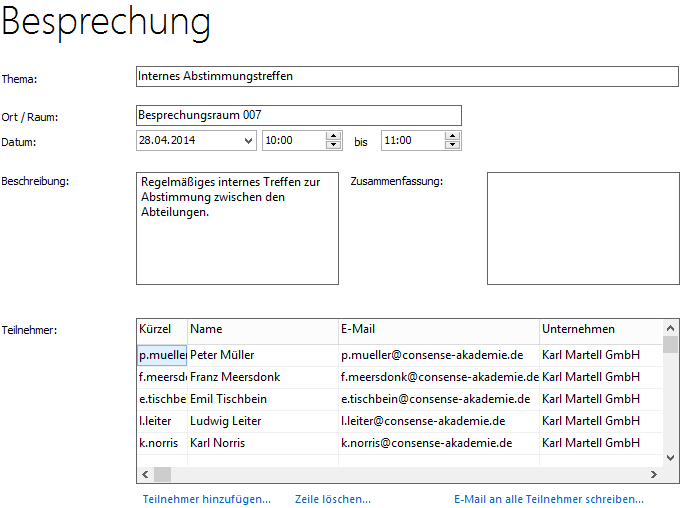Open the Datum date dropdown
The height and width of the screenshot is (508, 686).
click(248, 141)
